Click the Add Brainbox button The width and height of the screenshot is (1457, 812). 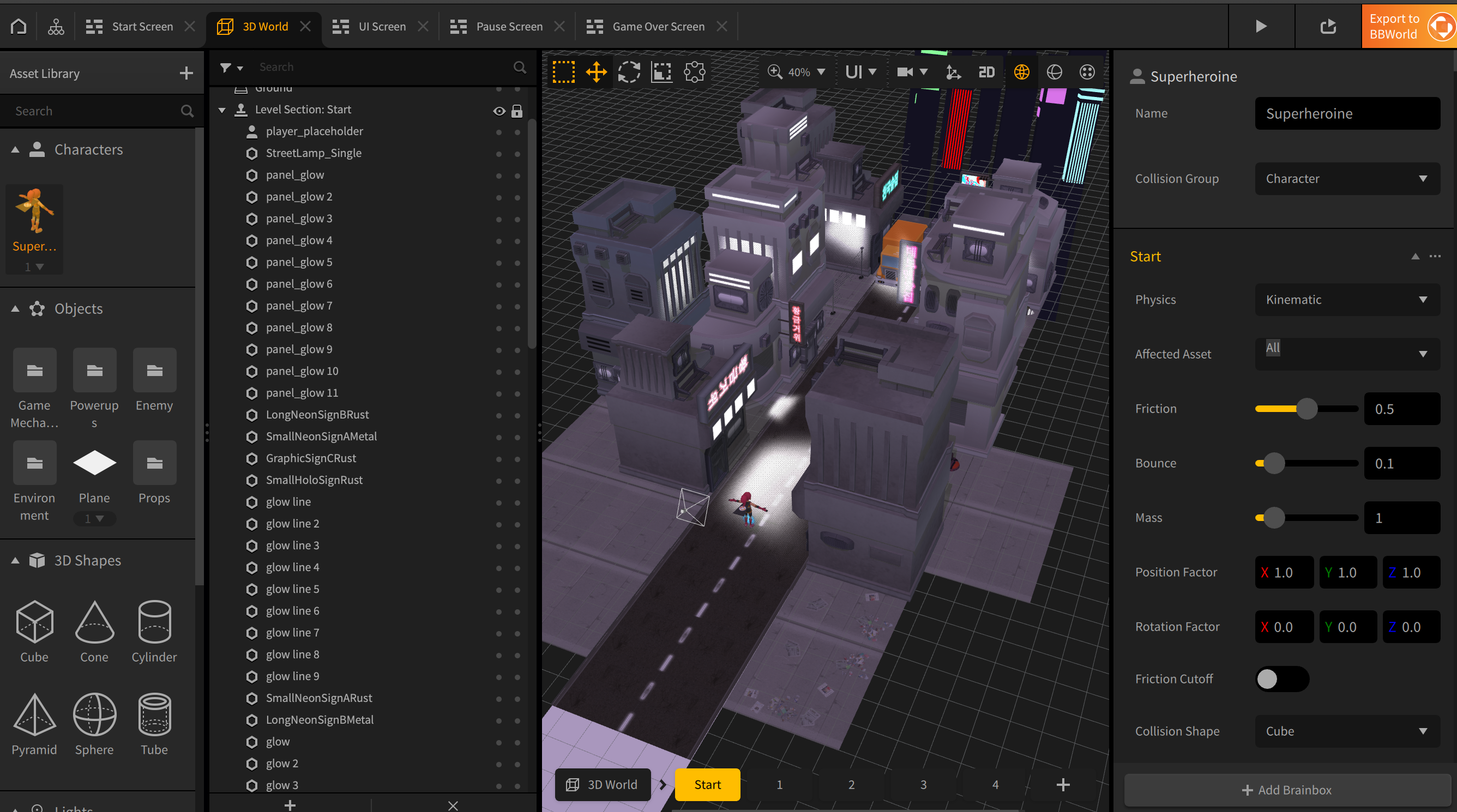(x=1287, y=790)
